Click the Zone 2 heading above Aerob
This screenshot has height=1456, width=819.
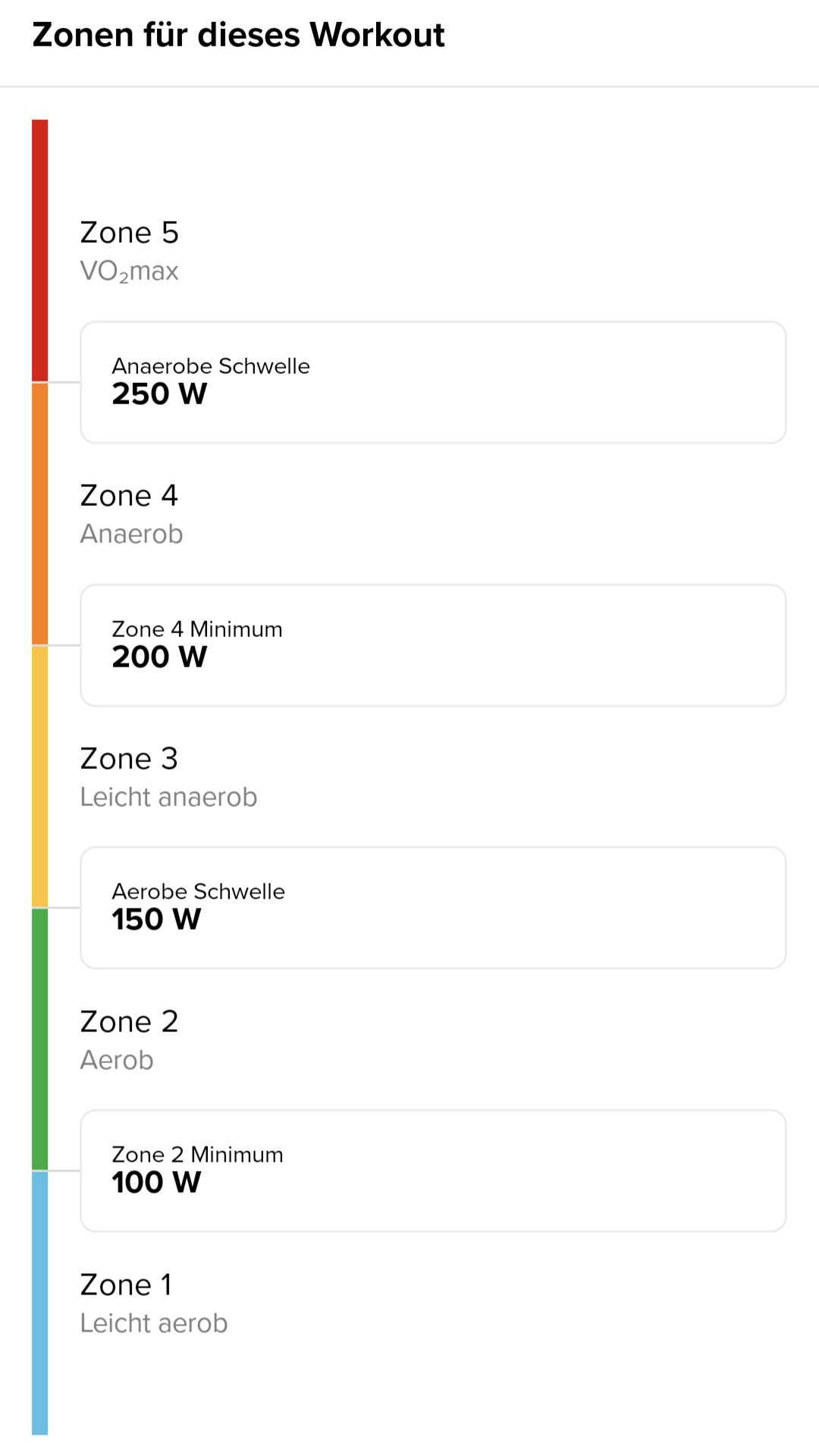pyautogui.click(x=129, y=1022)
